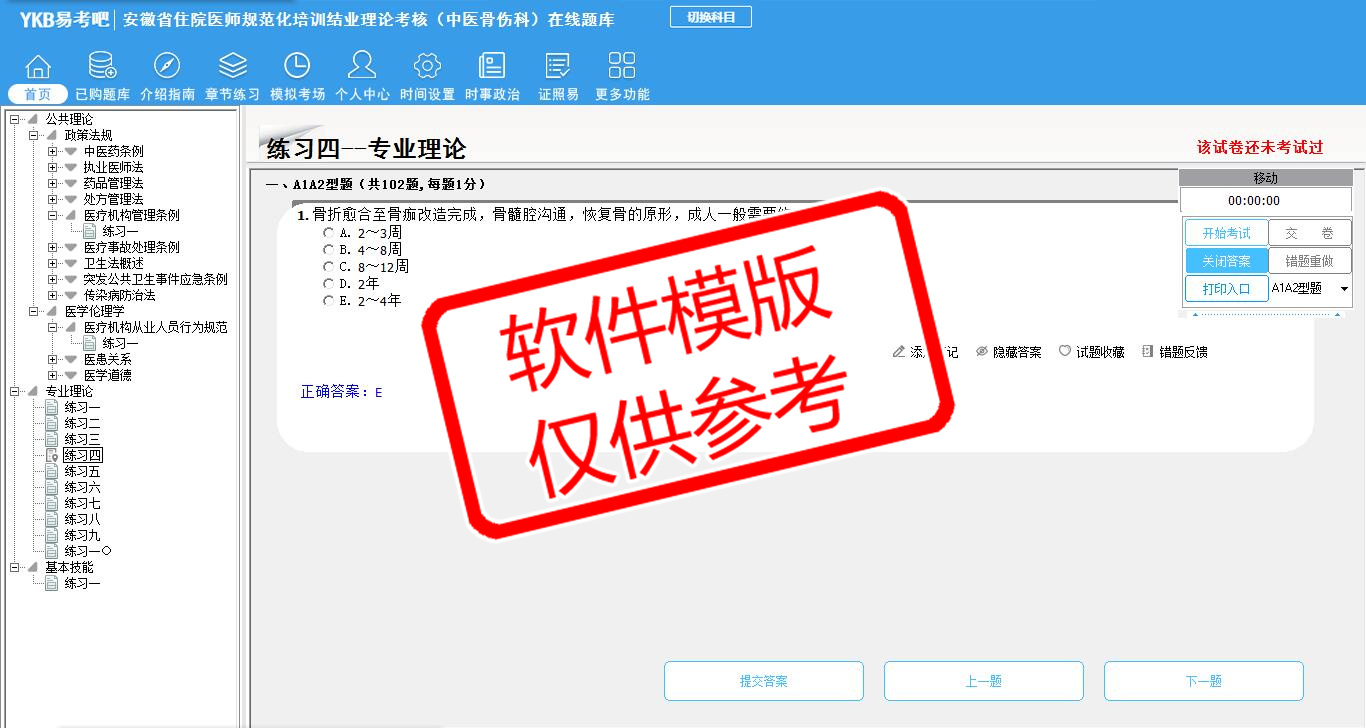Go to 个人中心 user icon
1366x728 pixels.
(362, 67)
